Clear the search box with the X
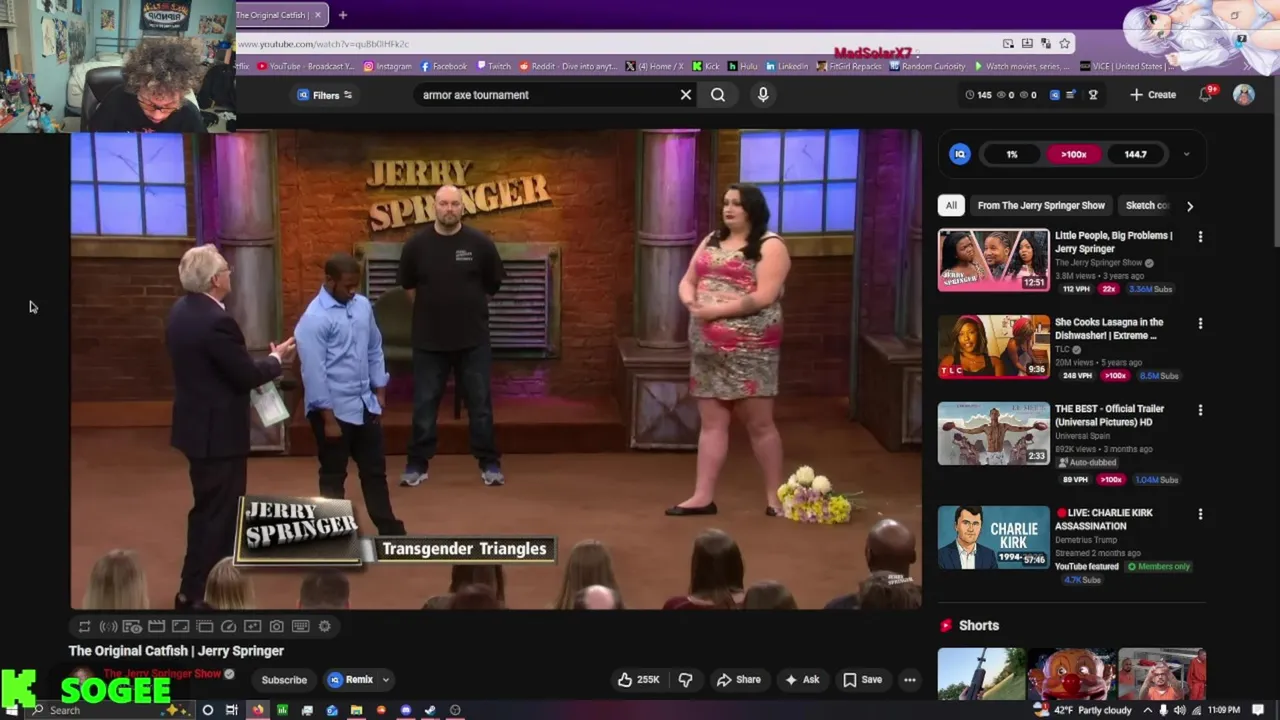The height and width of the screenshot is (720, 1280). 686,95
